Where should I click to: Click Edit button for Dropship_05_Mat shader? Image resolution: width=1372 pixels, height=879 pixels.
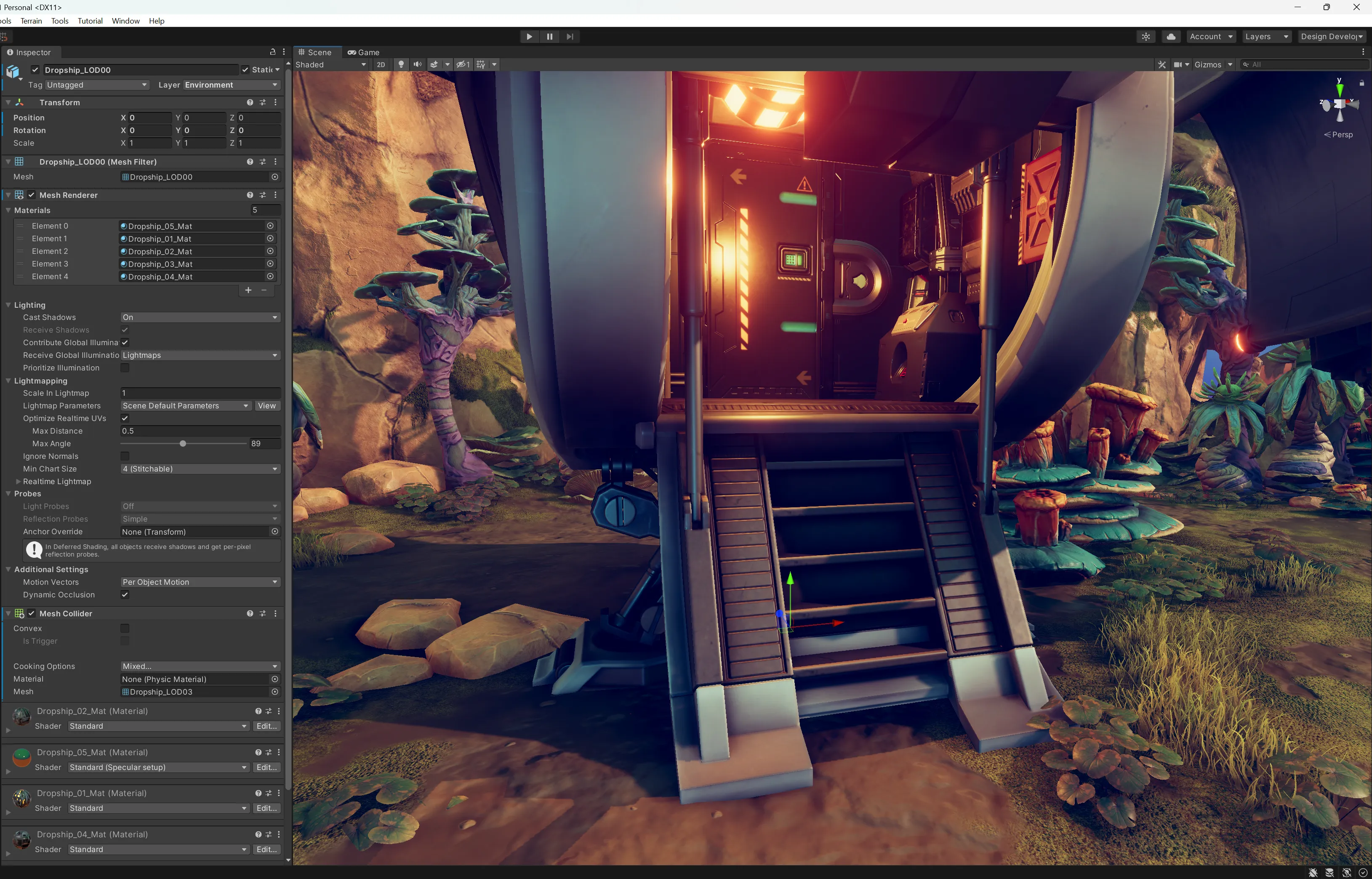tap(266, 767)
